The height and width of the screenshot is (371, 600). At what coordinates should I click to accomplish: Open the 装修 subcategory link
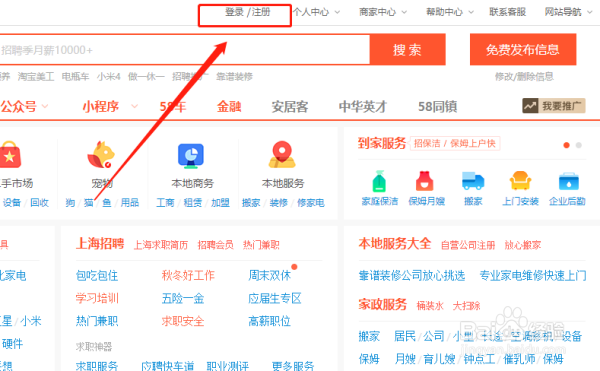pos(278,202)
